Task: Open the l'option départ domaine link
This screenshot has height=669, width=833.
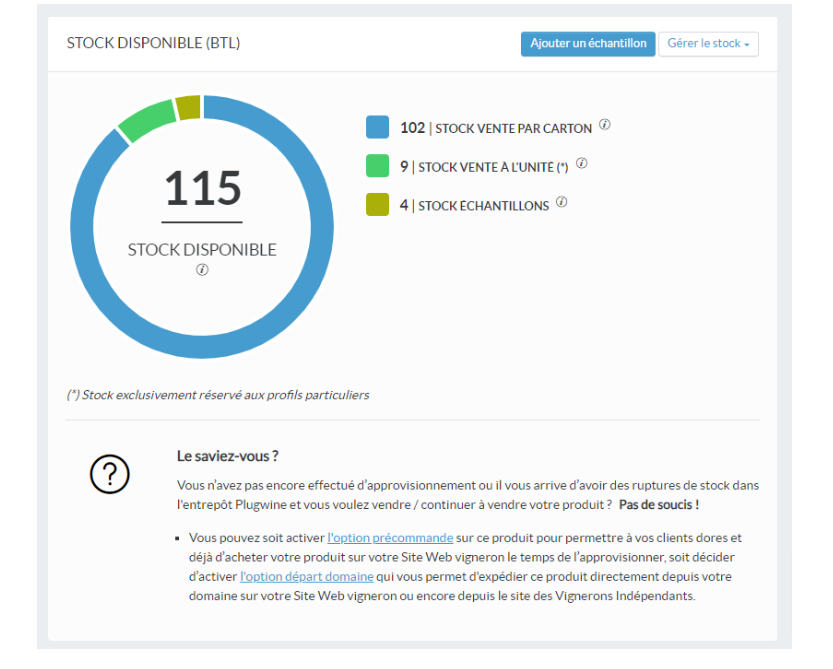Action: coord(307,576)
